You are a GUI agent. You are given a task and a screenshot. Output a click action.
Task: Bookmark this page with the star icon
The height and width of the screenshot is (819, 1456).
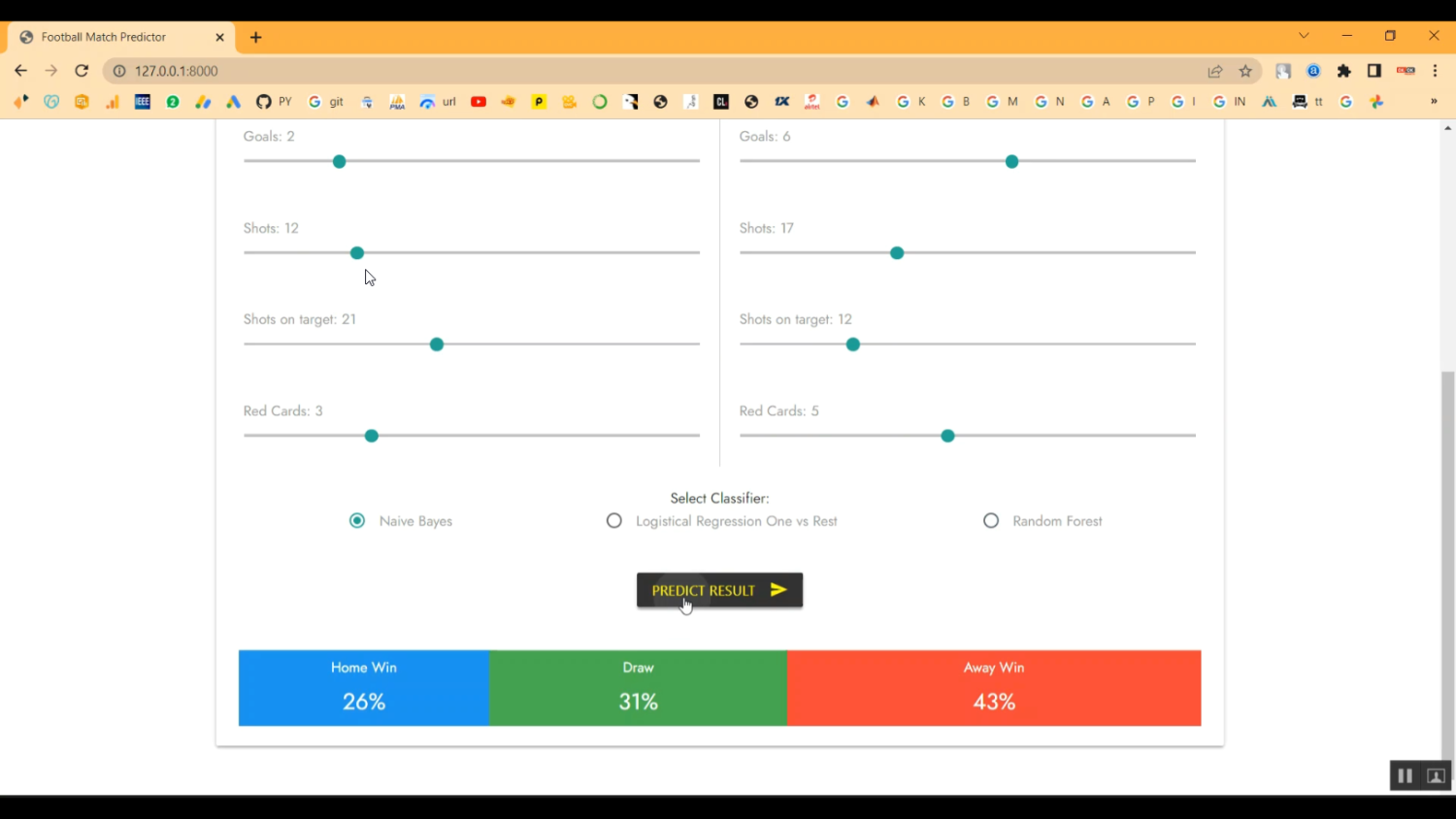1245,71
